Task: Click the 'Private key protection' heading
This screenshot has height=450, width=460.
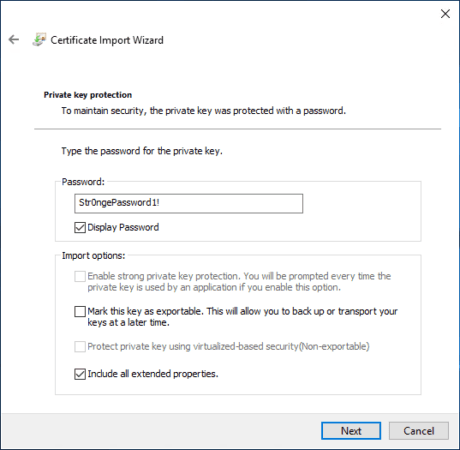Action: 88,95
